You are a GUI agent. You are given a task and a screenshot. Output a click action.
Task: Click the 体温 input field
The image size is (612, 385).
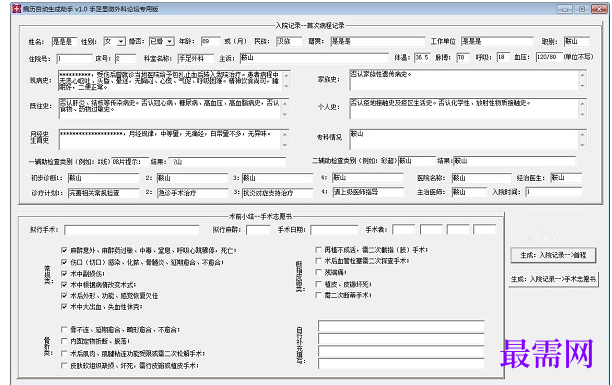click(422, 58)
